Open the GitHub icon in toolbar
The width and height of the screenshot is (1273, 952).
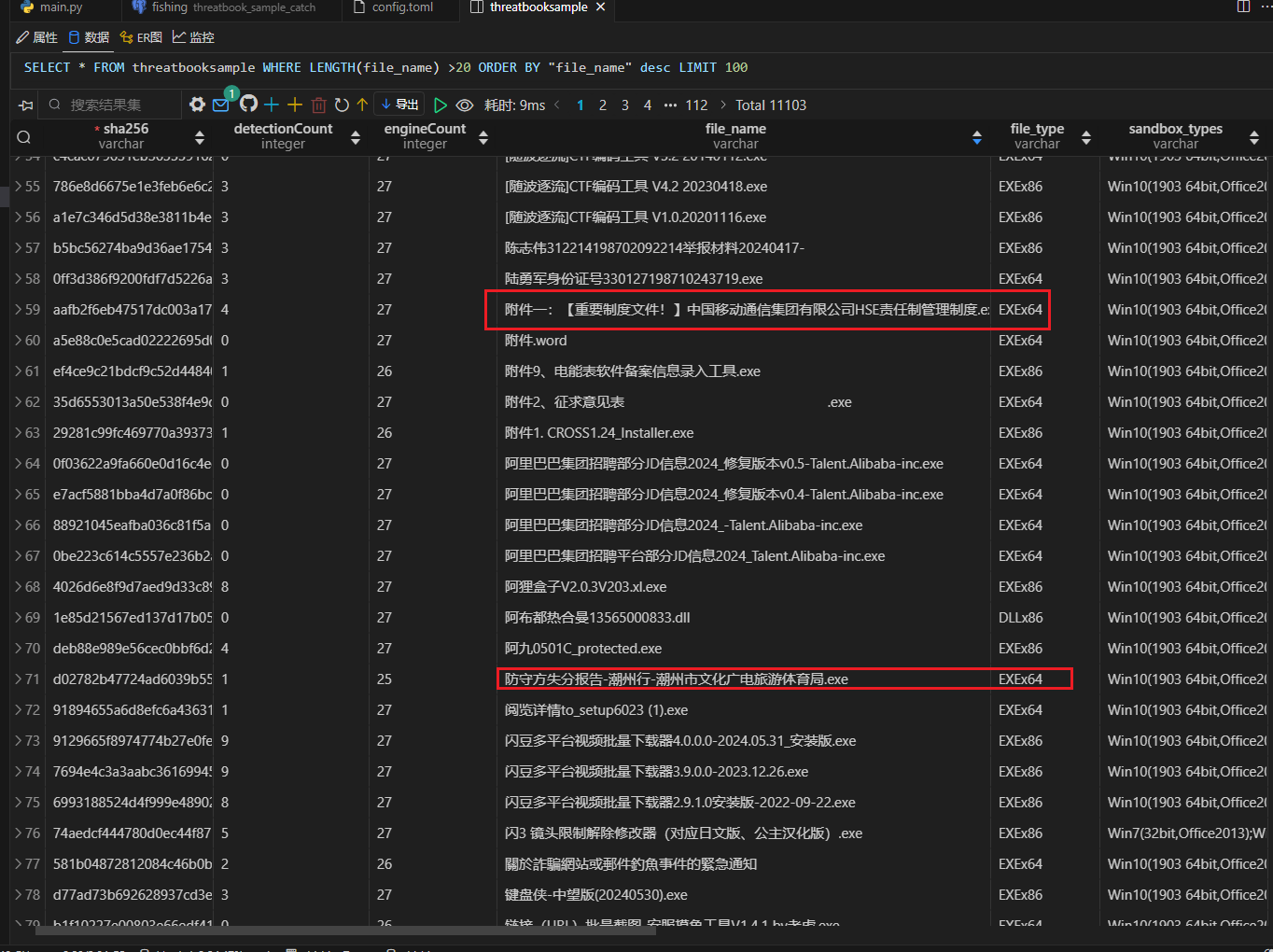click(248, 105)
